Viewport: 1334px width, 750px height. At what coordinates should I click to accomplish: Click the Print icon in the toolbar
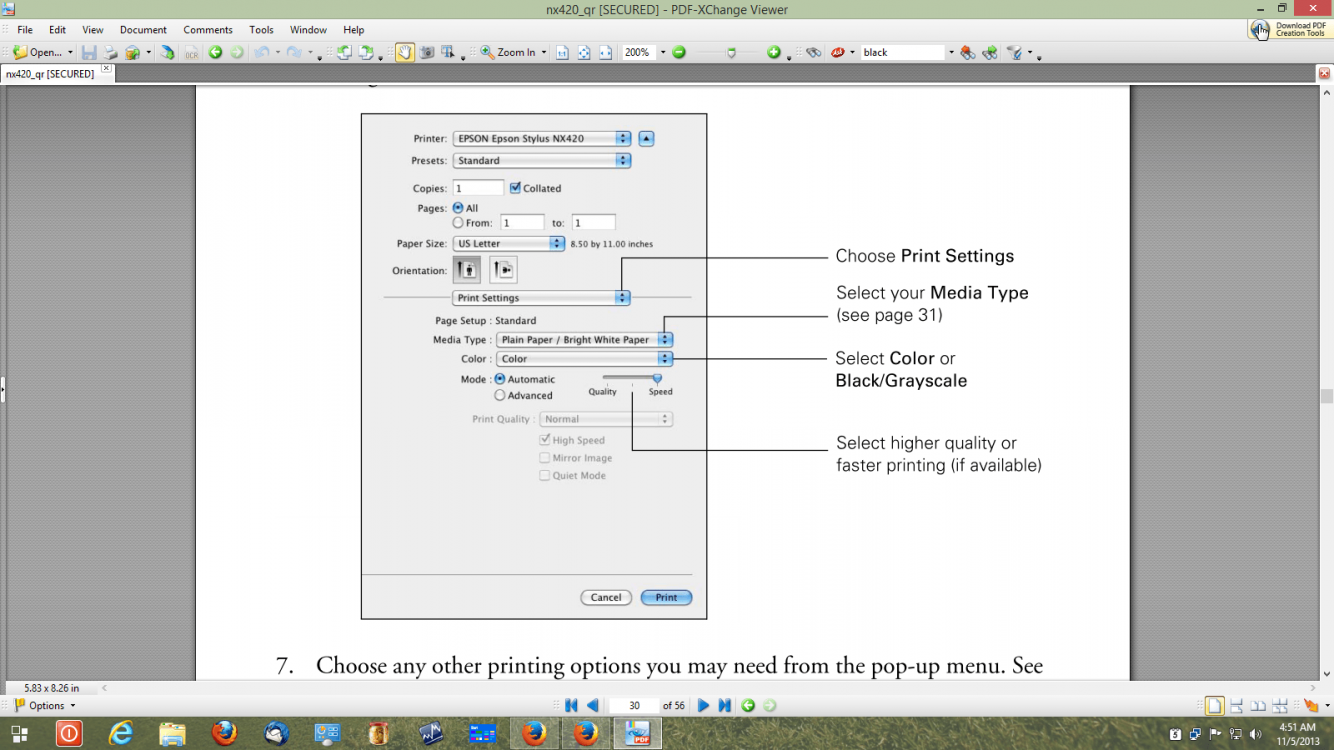pyautogui.click(x=110, y=52)
